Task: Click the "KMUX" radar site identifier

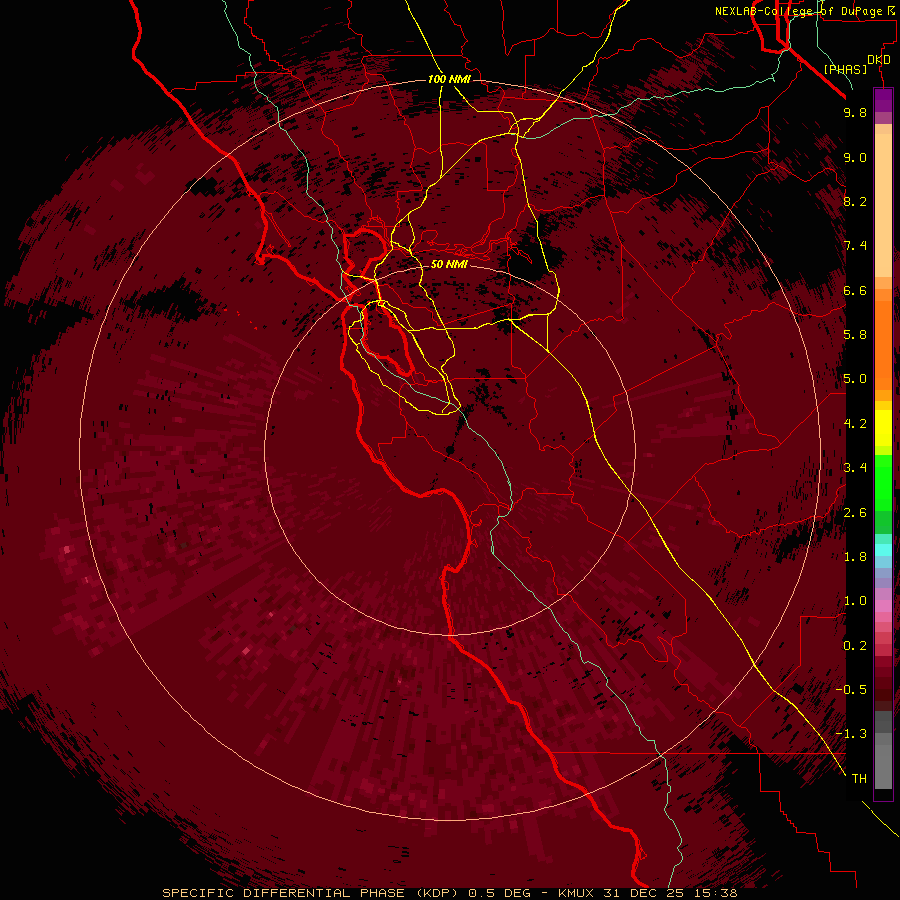Action: [x=576, y=893]
